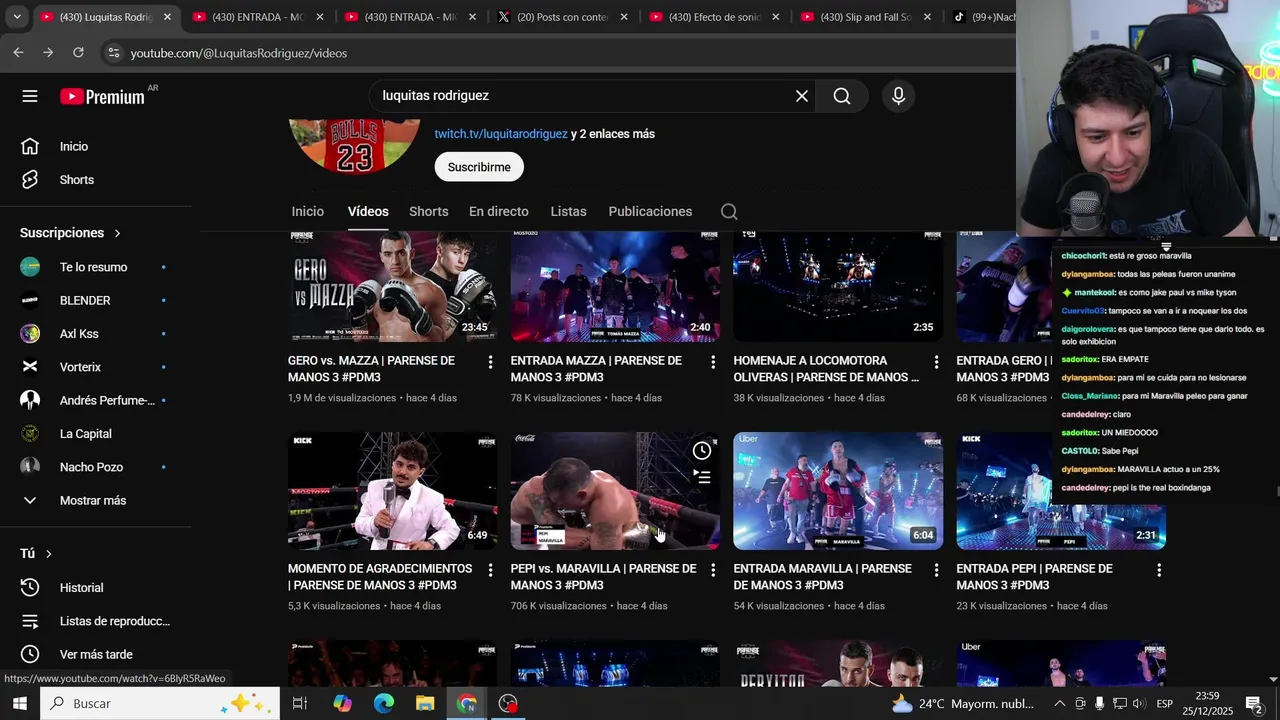Click the Windows Buscar search box
Image resolution: width=1280 pixels, height=720 pixels.
(160, 704)
